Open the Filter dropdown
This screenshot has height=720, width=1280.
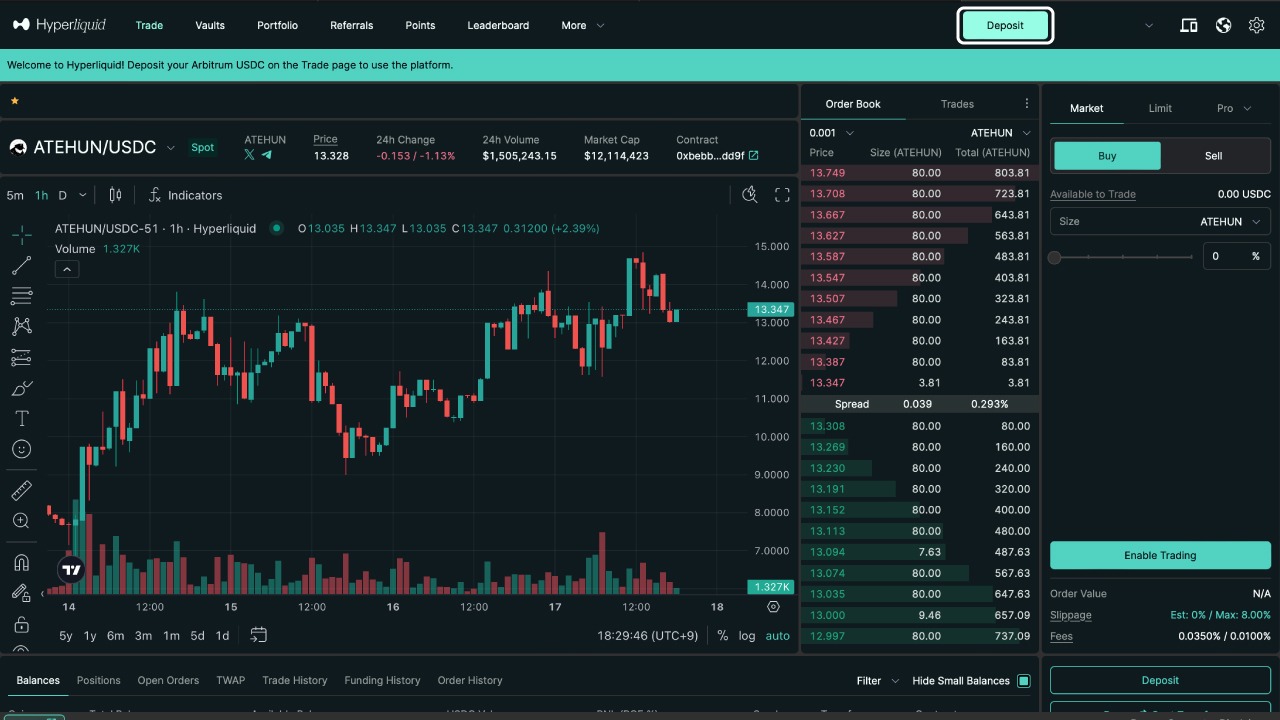click(x=878, y=681)
